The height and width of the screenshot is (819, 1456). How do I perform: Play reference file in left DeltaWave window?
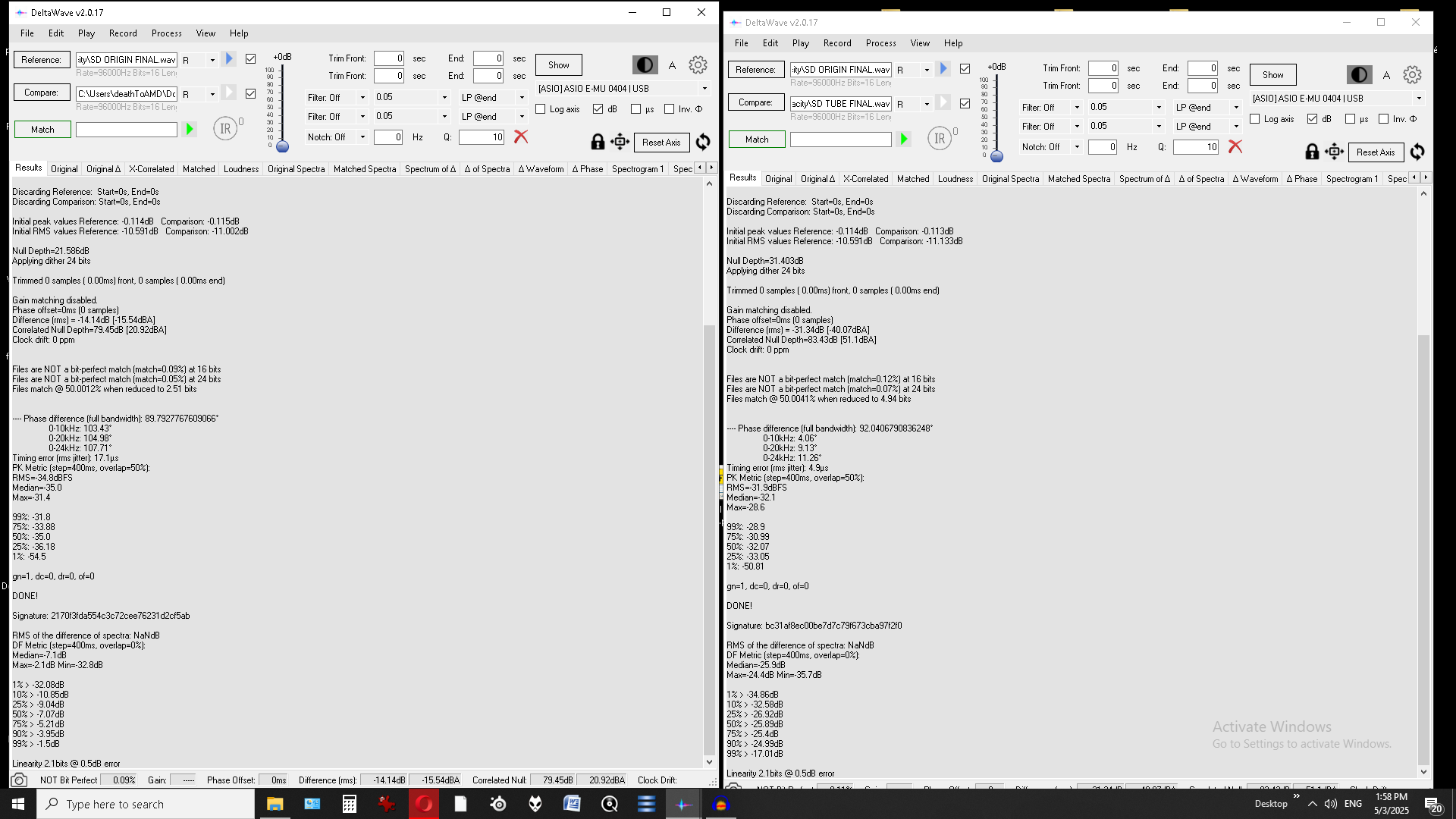pos(229,58)
